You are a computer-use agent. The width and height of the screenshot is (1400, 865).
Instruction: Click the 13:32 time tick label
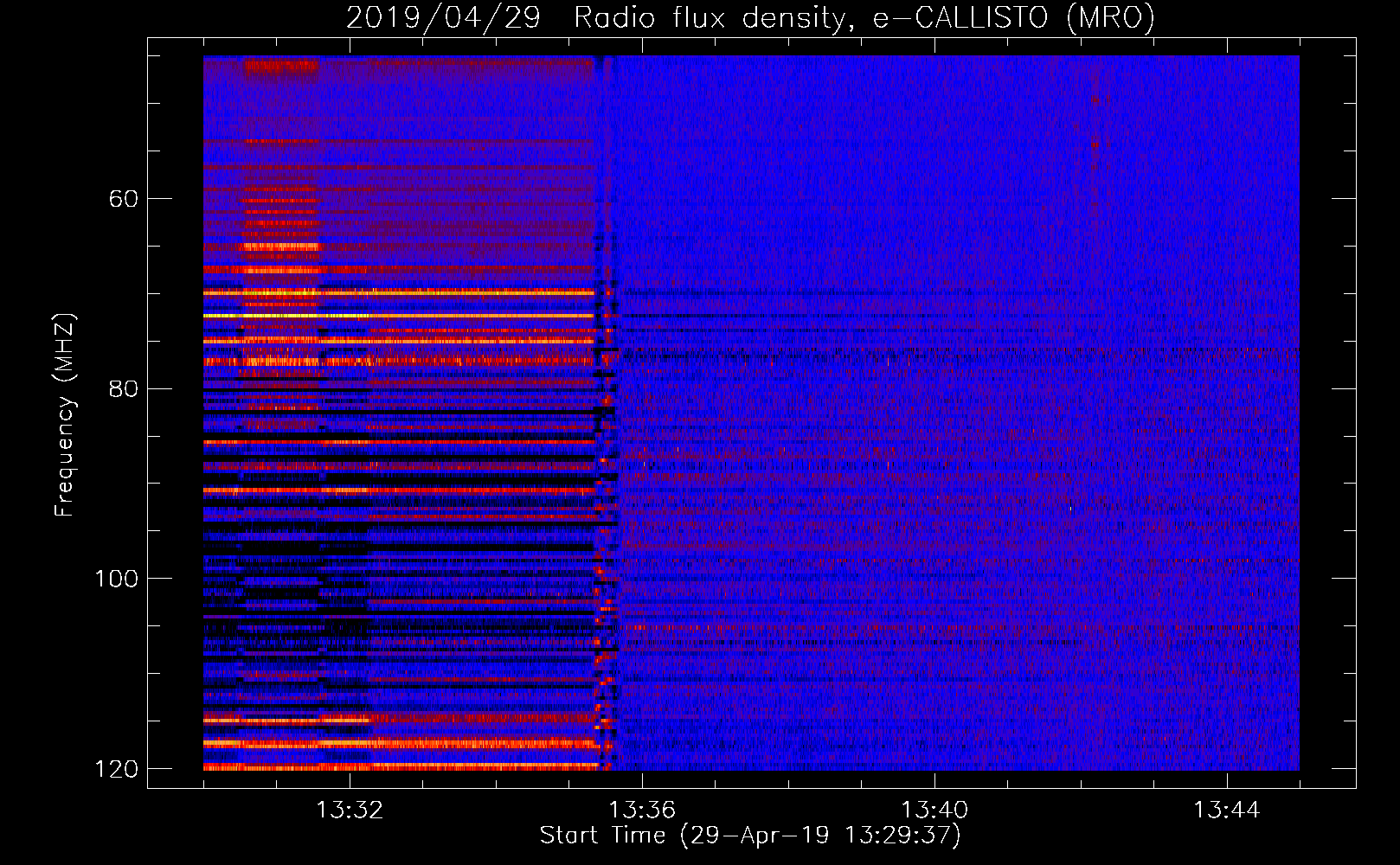pos(350,811)
